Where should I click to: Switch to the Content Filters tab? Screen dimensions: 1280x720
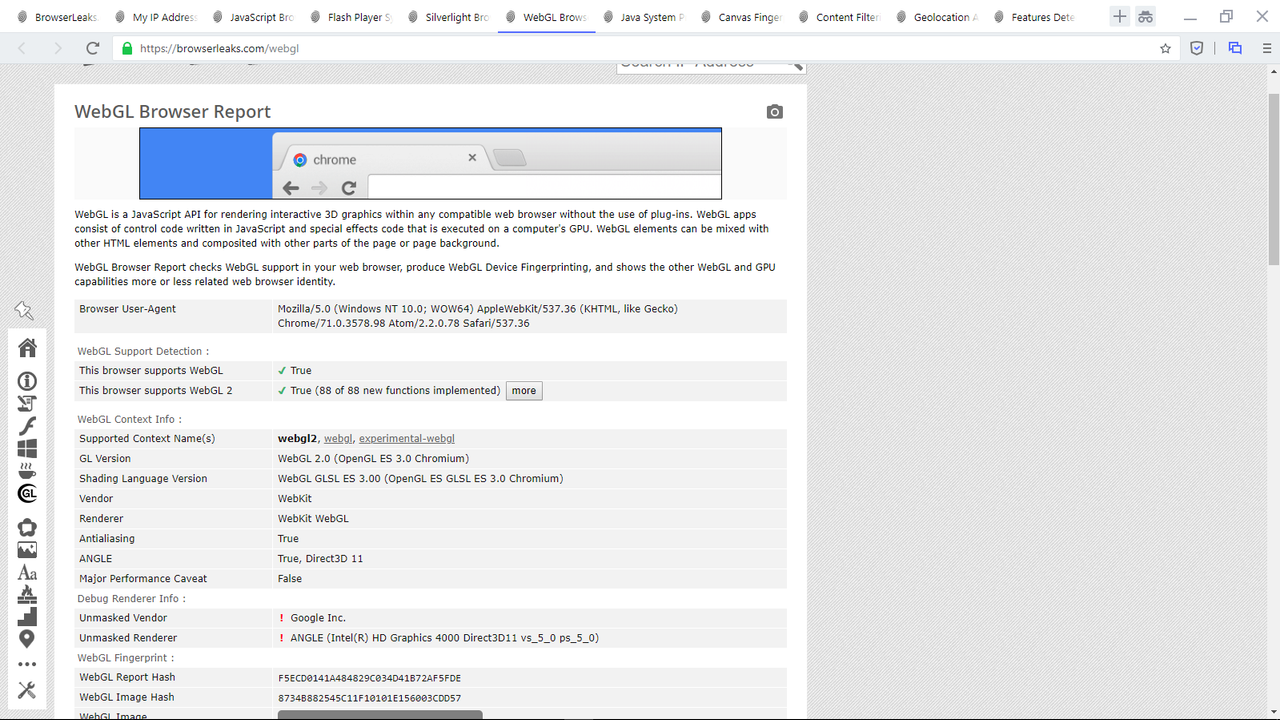839,17
